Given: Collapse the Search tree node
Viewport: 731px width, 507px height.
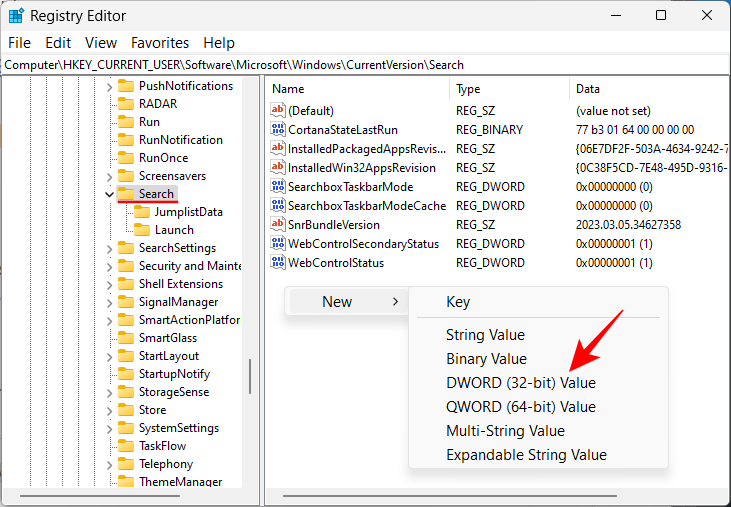Looking at the screenshot, I should point(109,194).
